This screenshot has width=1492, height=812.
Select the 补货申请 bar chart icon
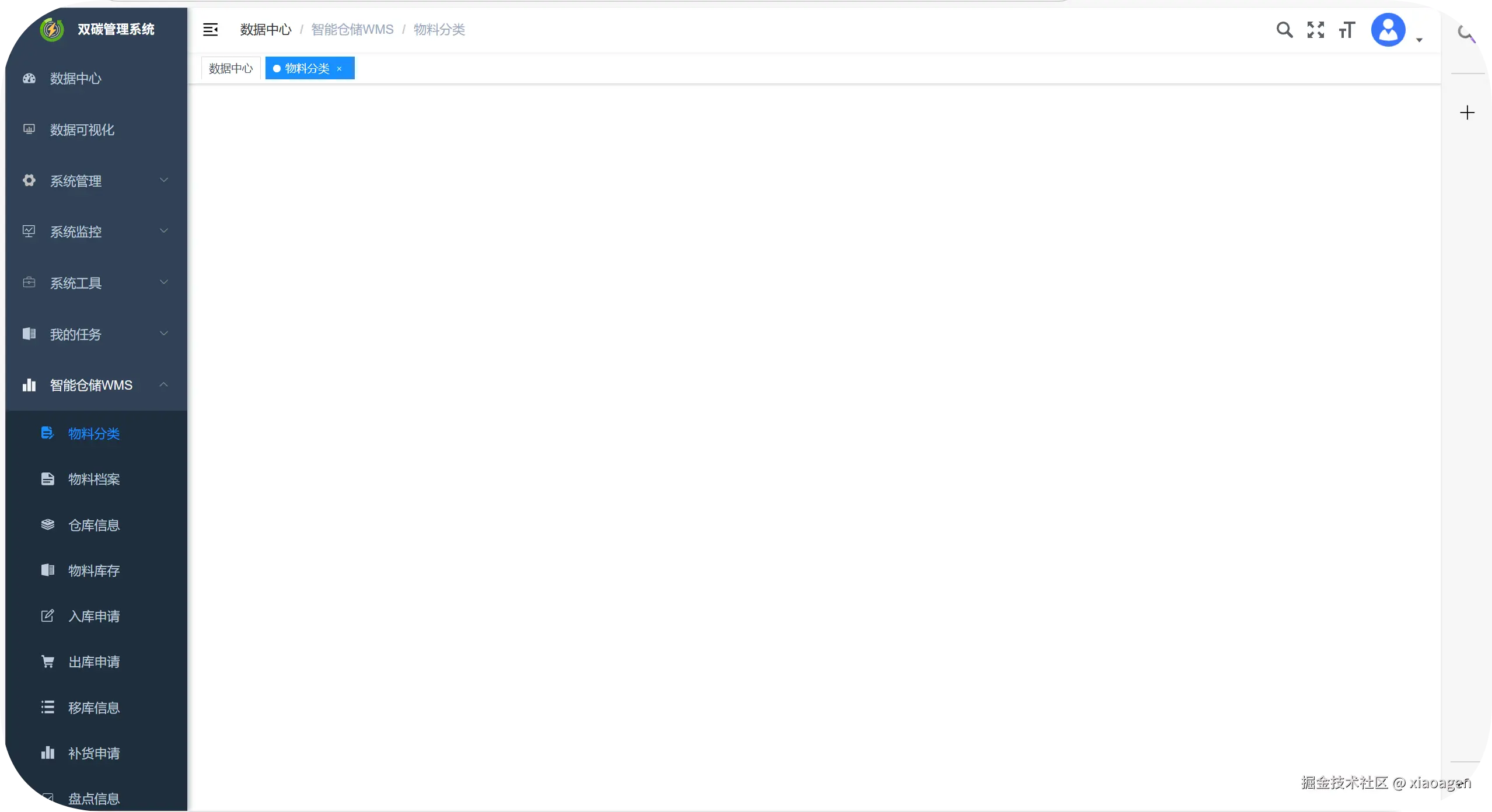point(47,753)
